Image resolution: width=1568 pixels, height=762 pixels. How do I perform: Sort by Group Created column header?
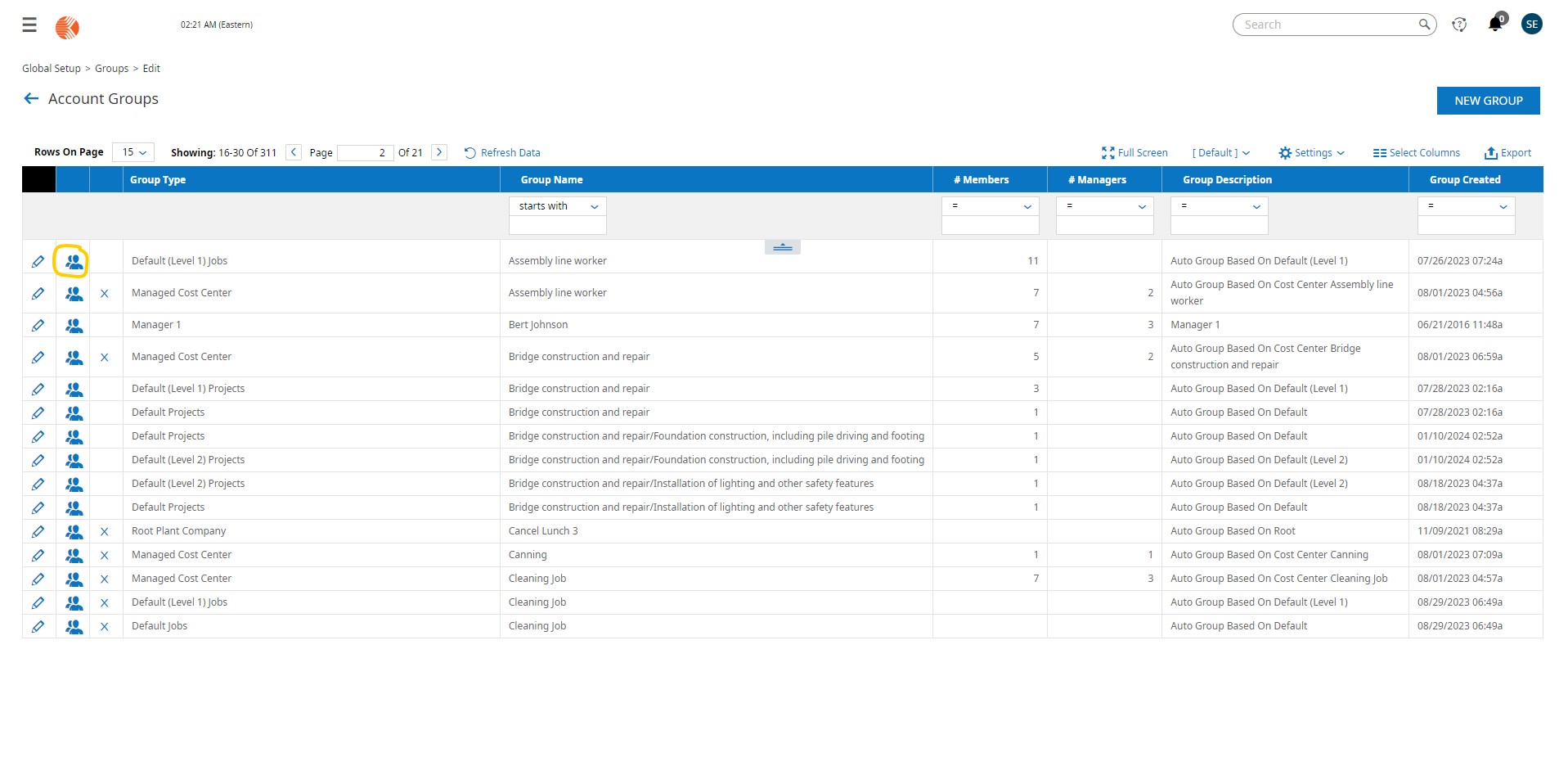tap(1464, 180)
